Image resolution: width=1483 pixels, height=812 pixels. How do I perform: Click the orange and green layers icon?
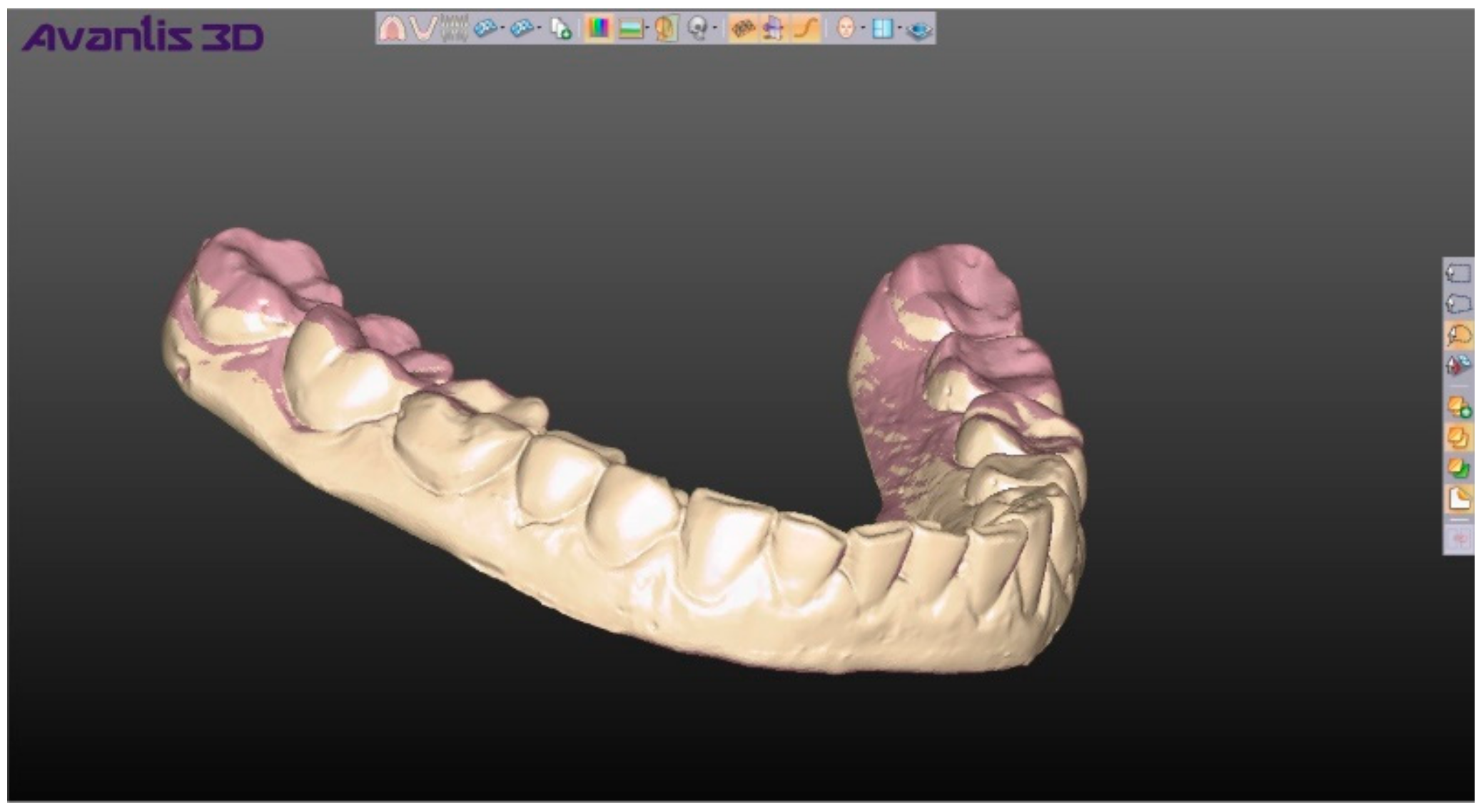(x=1458, y=467)
